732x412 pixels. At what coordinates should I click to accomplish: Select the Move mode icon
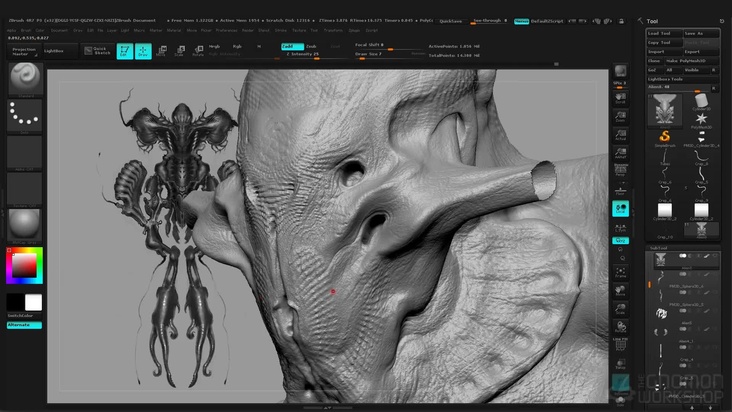coord(162,51)
